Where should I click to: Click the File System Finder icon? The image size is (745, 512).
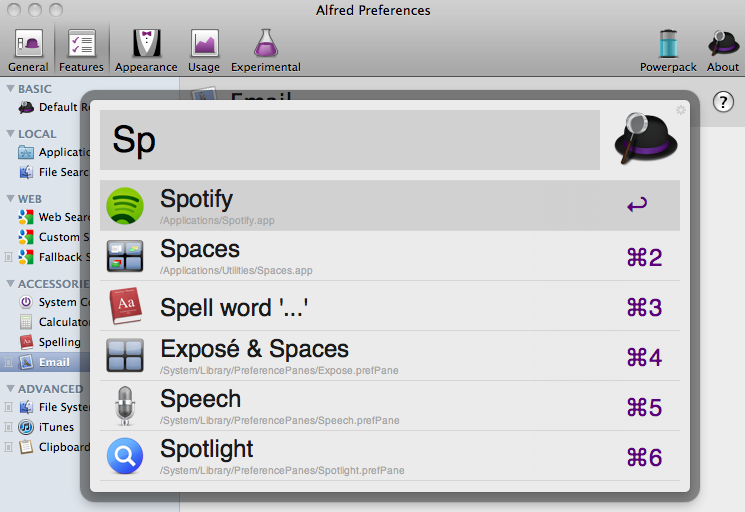pyautogui.click(x=26, y=407)
